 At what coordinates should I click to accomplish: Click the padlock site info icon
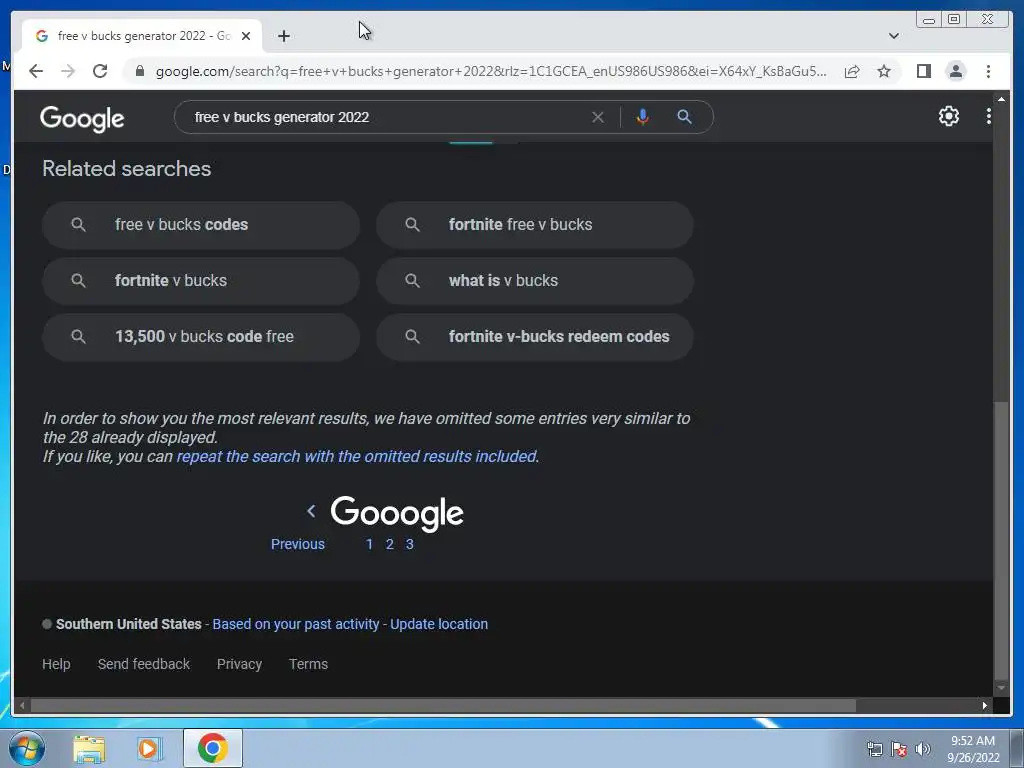139,71
